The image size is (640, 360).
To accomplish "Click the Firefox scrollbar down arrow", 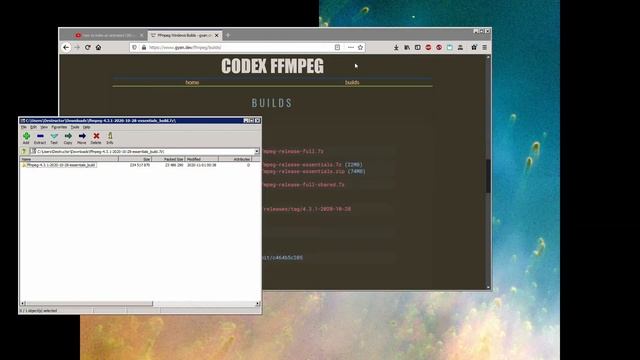I will pyautogui.click(x=488, y=287).
